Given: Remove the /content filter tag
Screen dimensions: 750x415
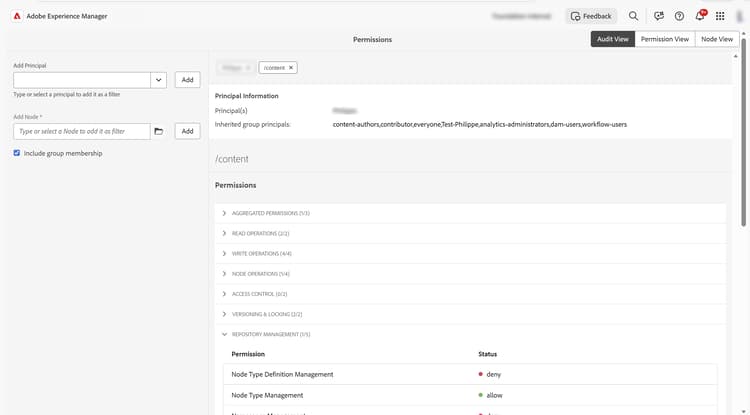Looking at the screenshot, I should (290, 67).
